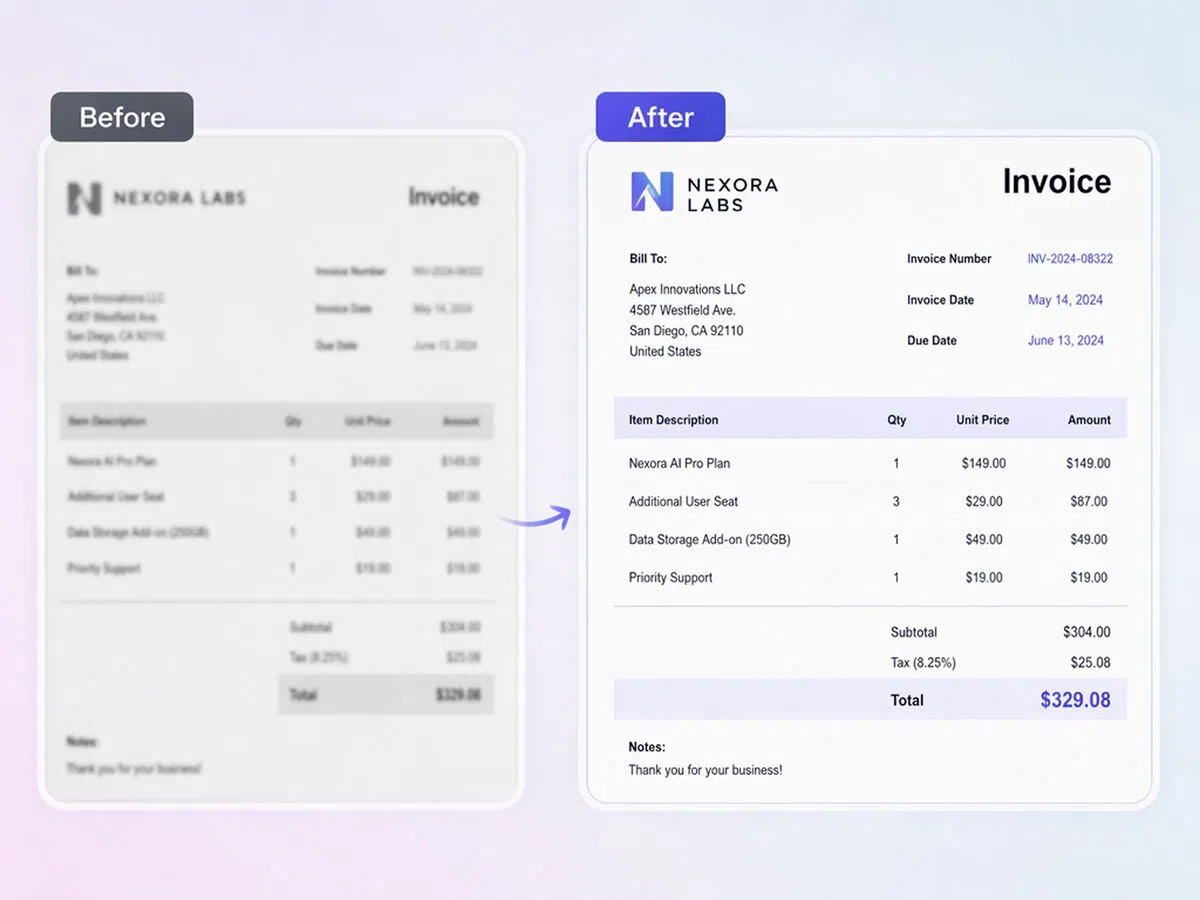Click the blurred Invoice title in Before invoice

tap(444, 197)
